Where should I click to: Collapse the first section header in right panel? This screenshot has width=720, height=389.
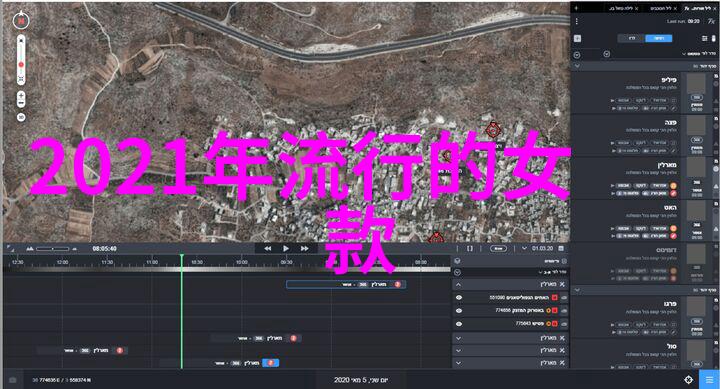click(577, 66)
